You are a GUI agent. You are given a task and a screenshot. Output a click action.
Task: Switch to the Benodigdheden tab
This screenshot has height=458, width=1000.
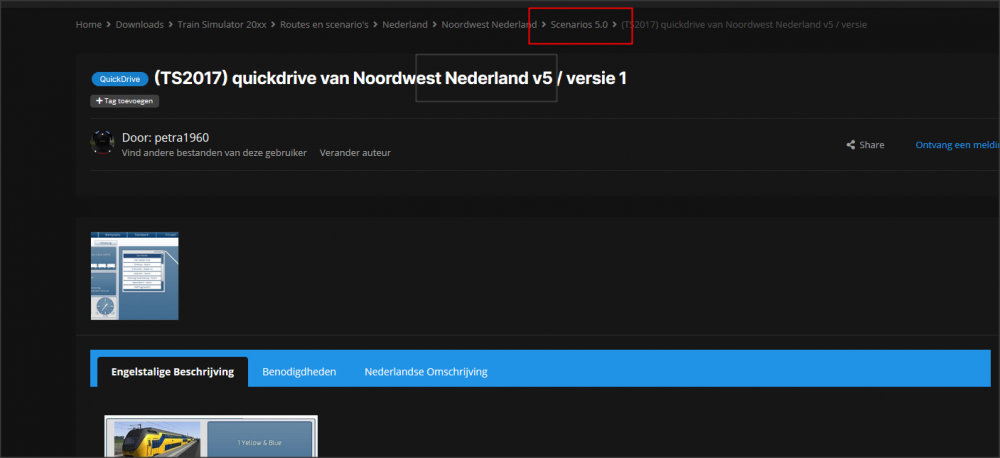(299, 372)
